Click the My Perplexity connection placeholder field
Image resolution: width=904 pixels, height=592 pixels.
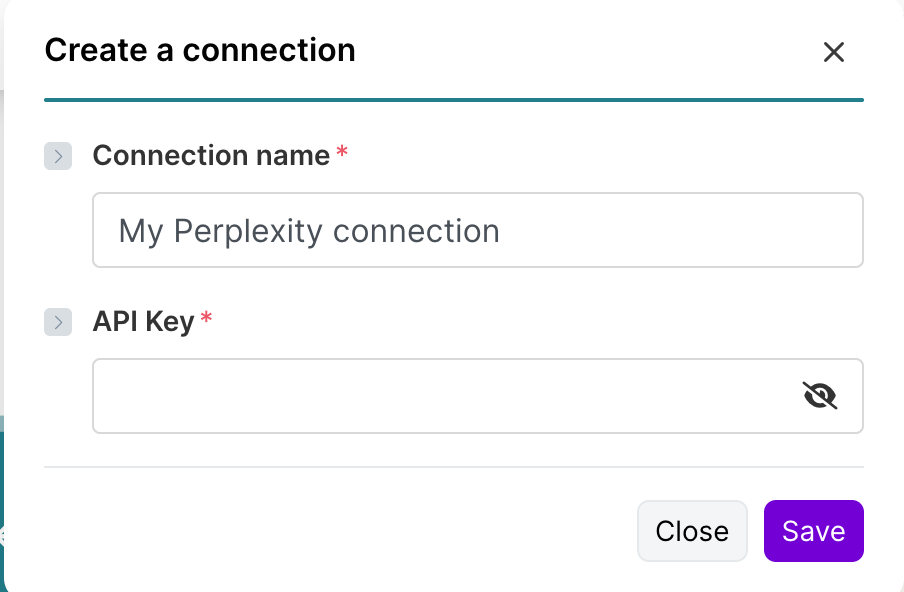click(400, 230)
